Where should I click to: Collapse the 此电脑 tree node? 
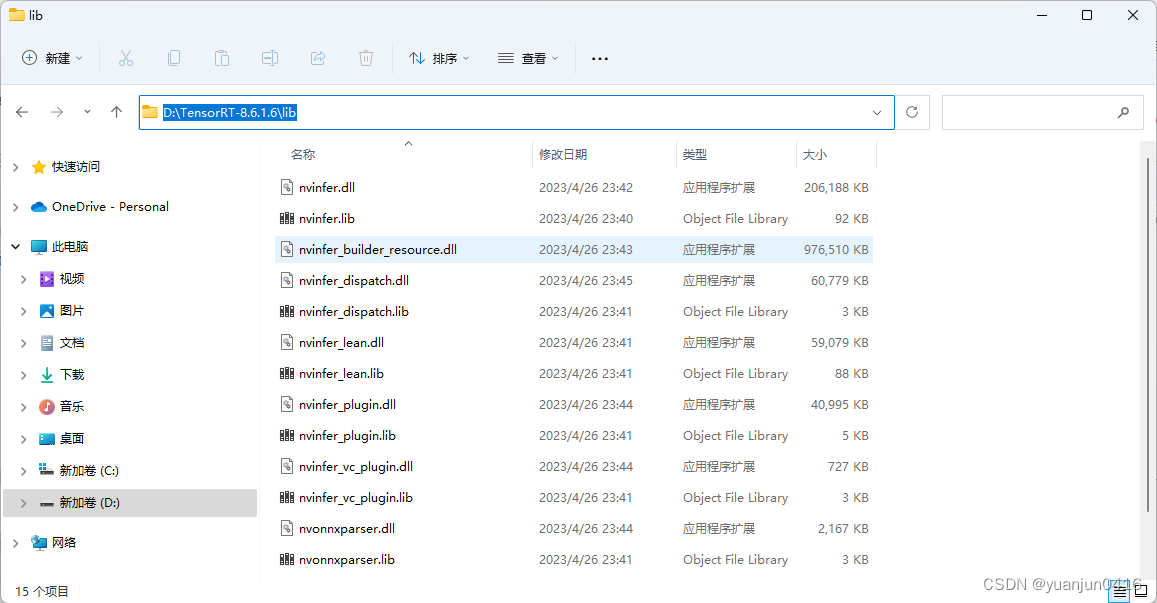15,246
